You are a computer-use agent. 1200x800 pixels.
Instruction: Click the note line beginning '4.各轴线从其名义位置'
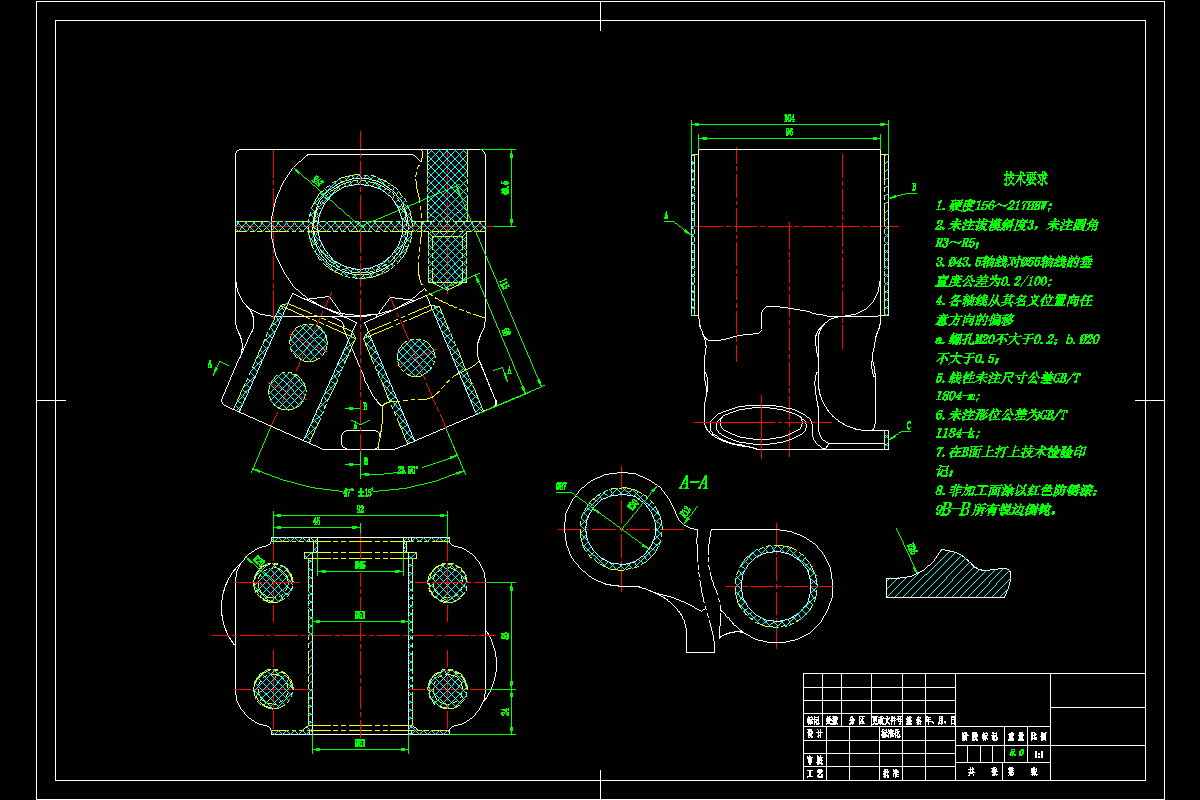(x=1013, y=301)
